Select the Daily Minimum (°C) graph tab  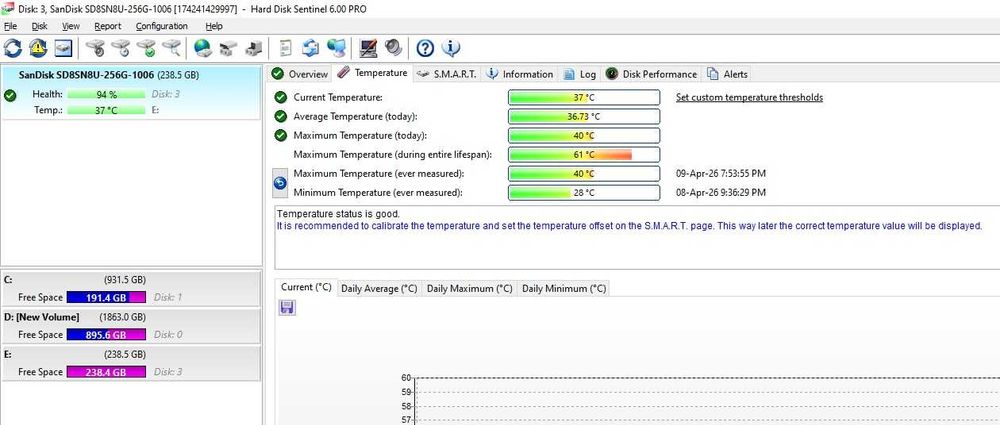564,288
